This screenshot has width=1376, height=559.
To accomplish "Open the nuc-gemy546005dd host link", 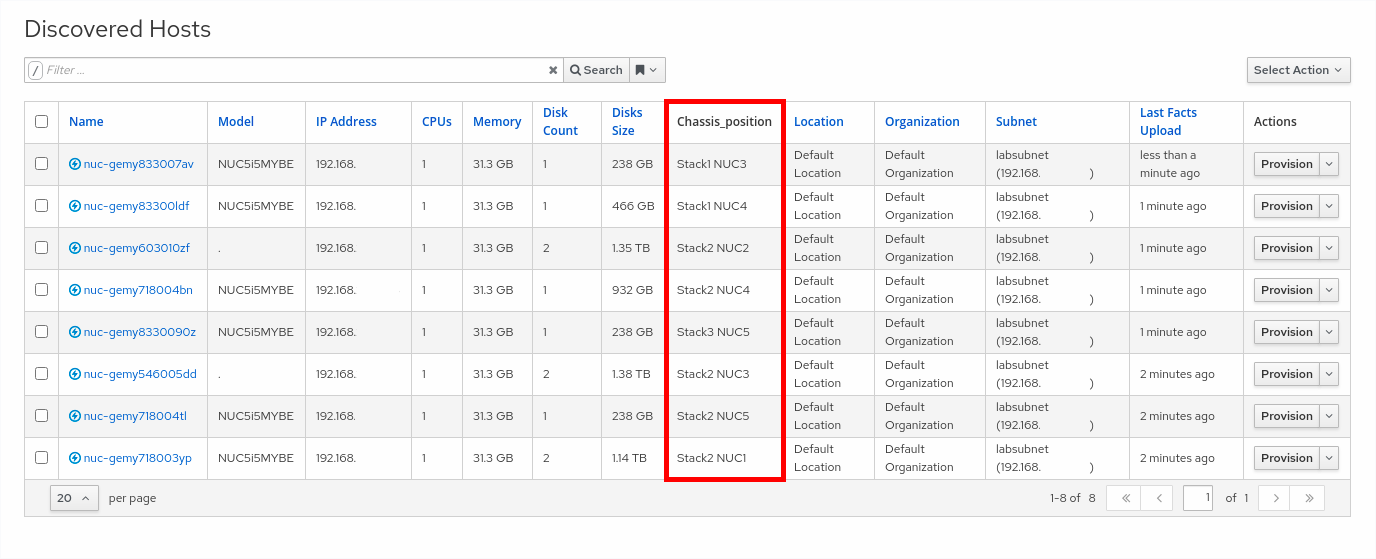I will [140, 374].
